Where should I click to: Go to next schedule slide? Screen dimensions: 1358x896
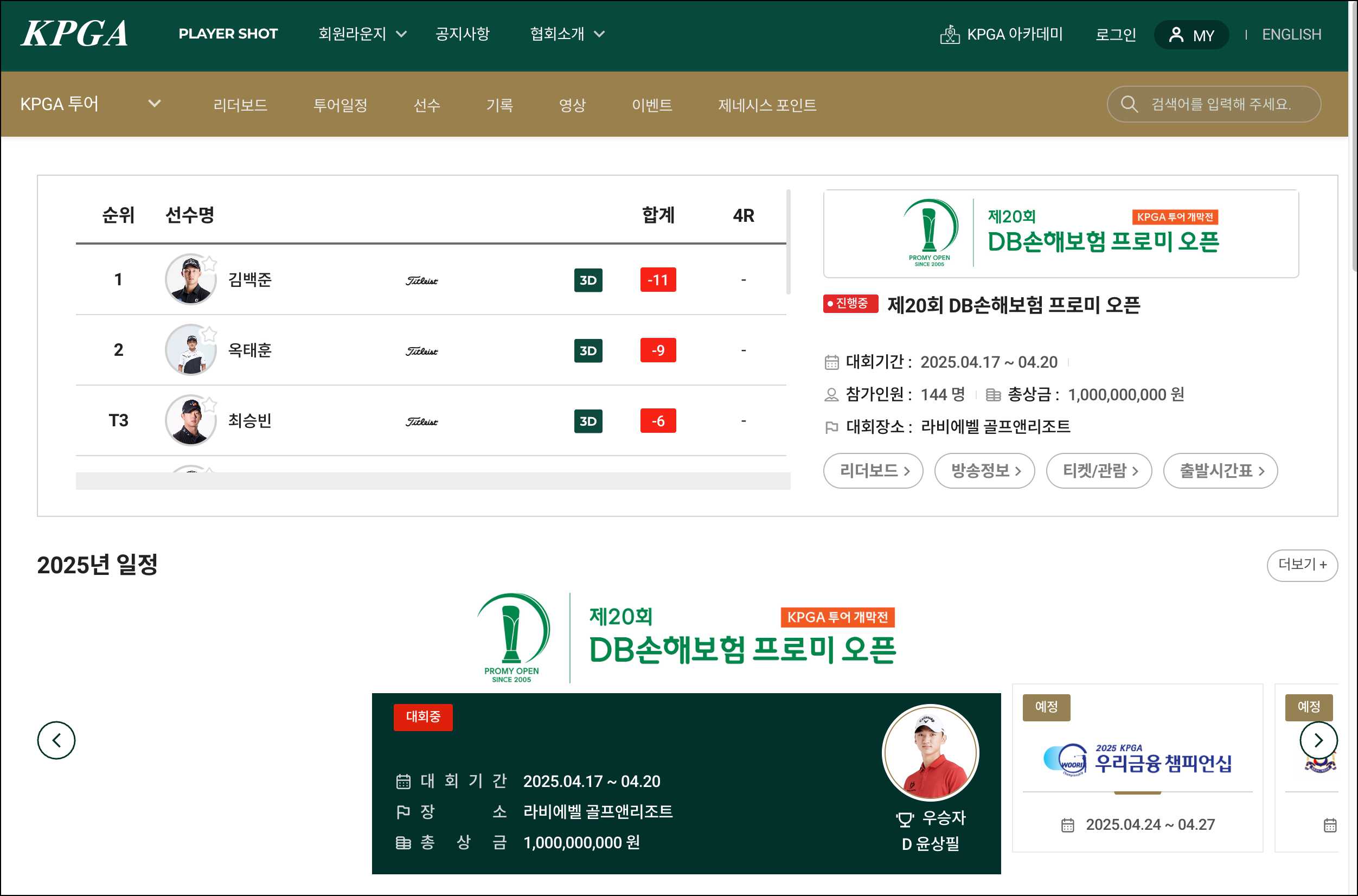[1318, 740]
